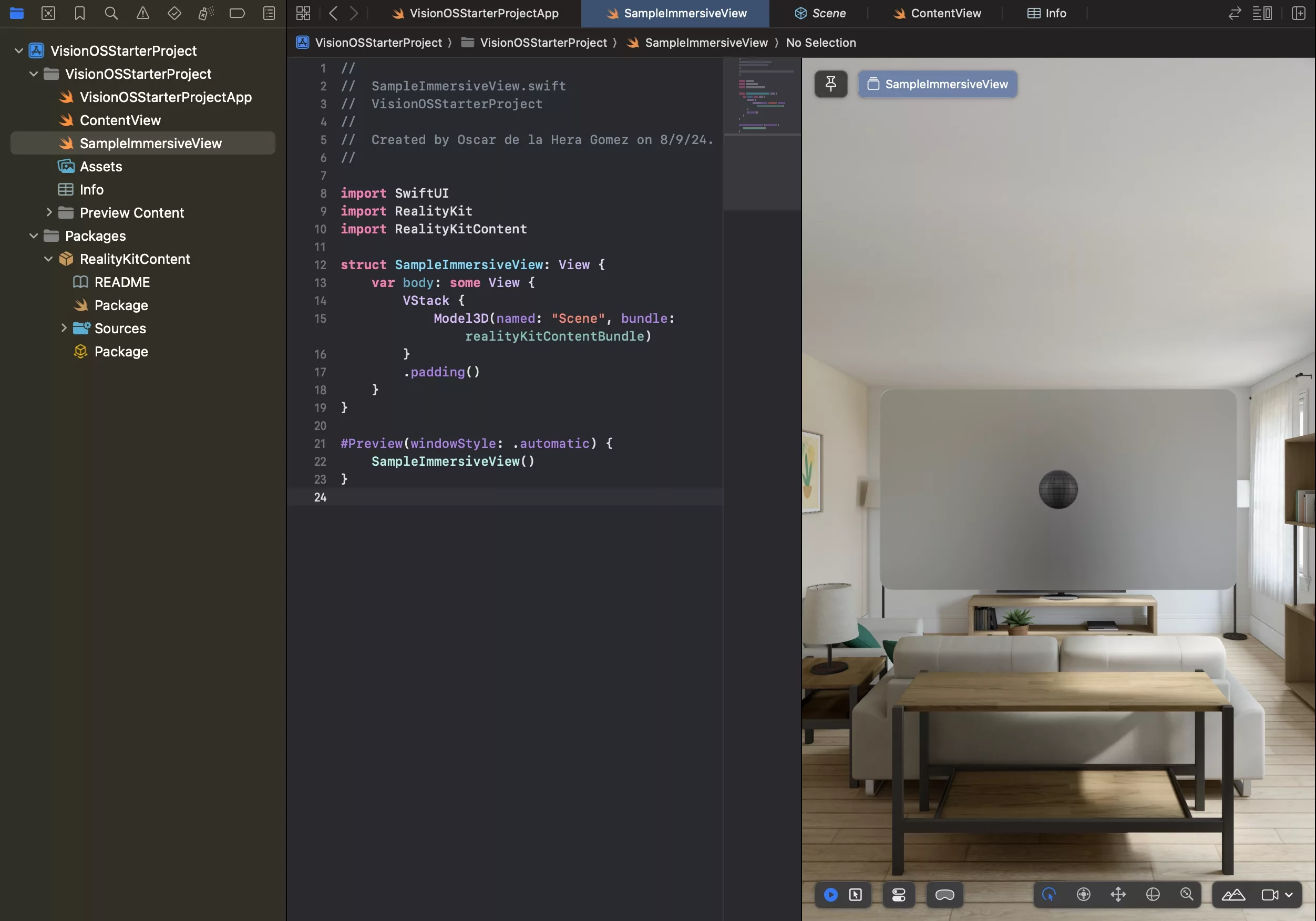Go back in editor history
Screen dimensions: 1316x921
point(333,13)
